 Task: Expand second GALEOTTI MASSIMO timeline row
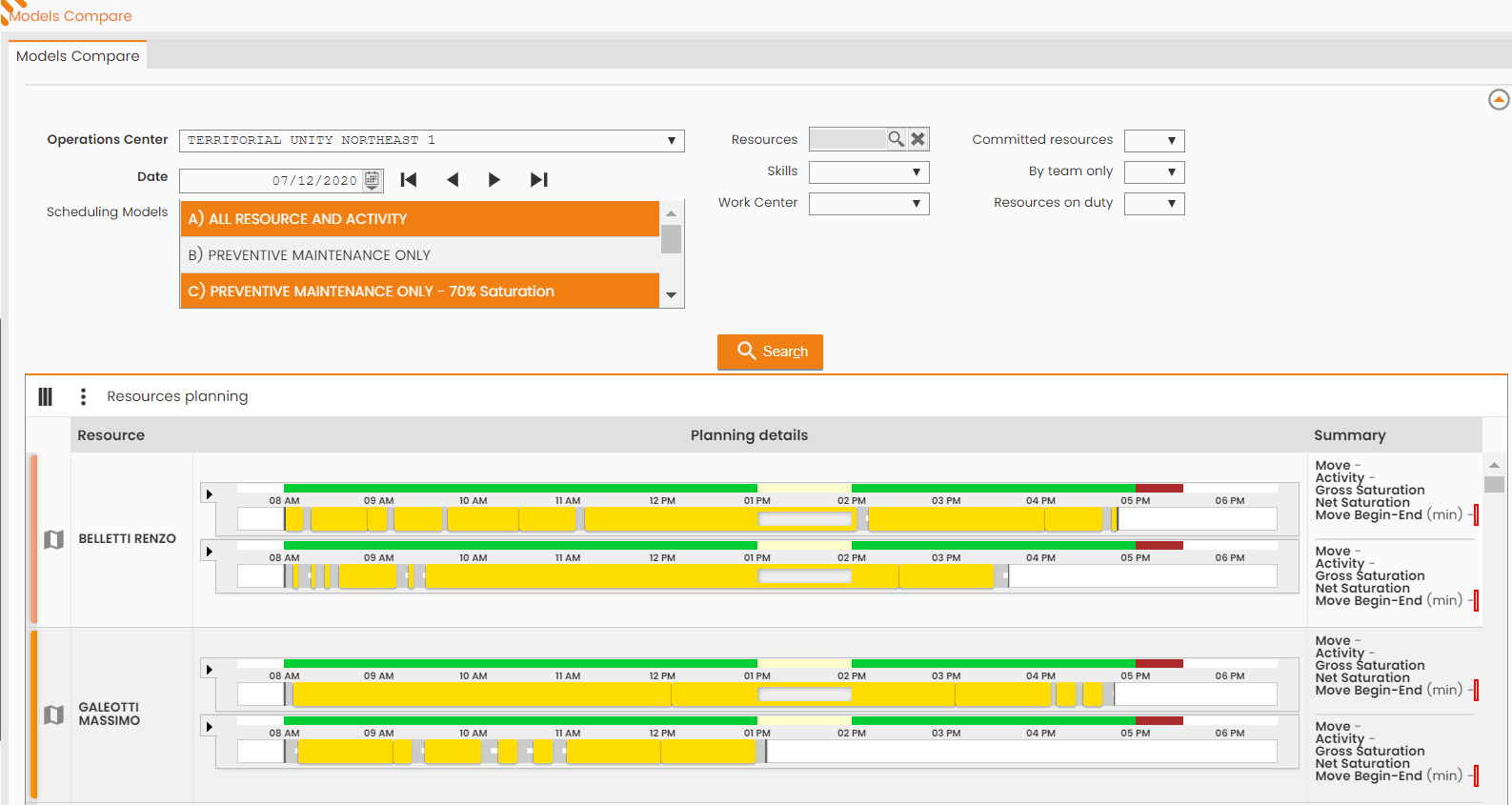(210, 727)
